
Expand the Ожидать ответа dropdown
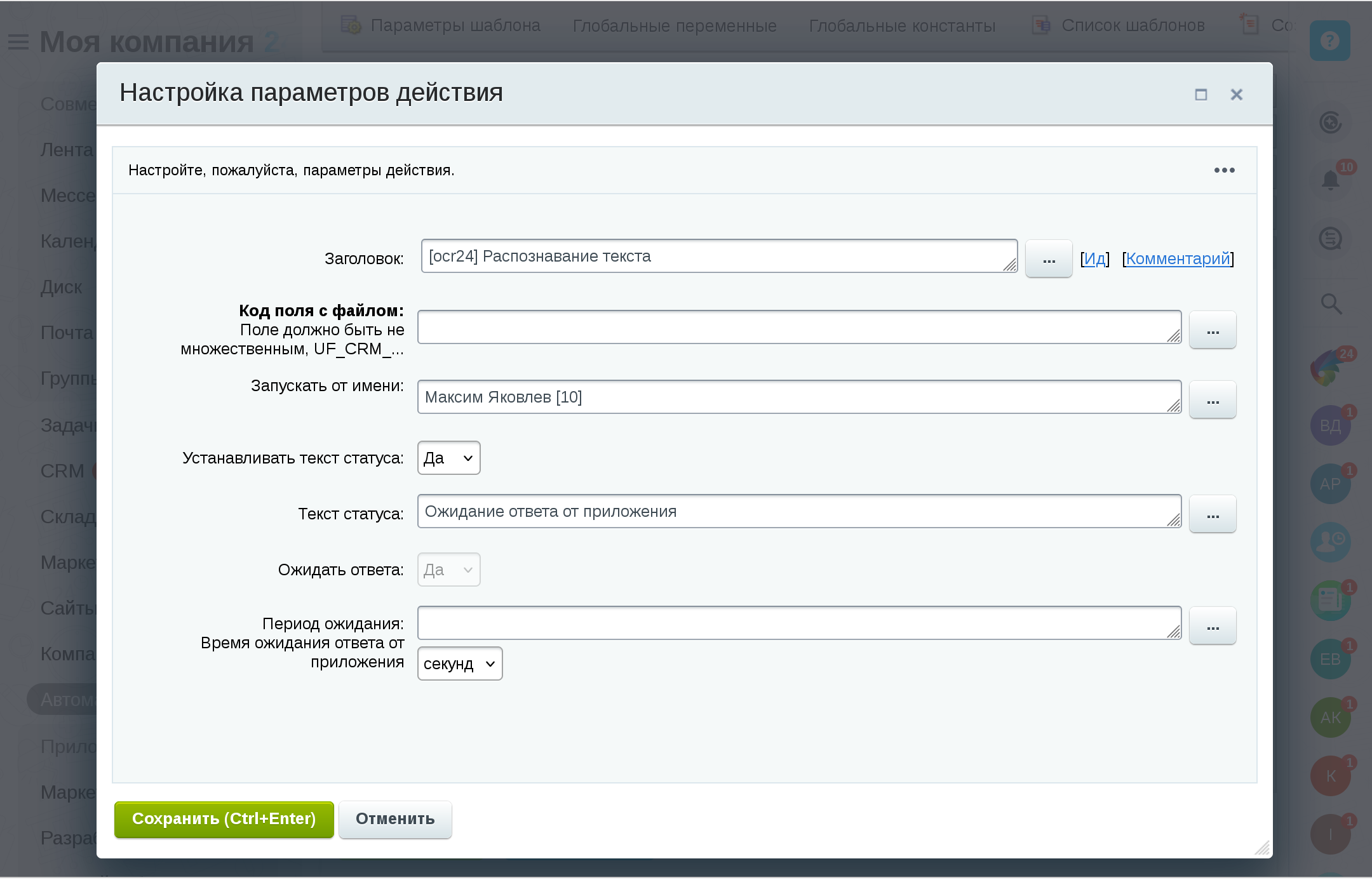(x=448, y=570)
